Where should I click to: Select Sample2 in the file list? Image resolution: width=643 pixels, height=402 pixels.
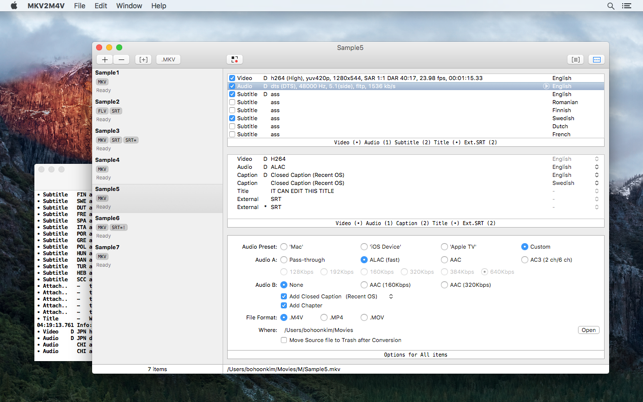(157, 111)
